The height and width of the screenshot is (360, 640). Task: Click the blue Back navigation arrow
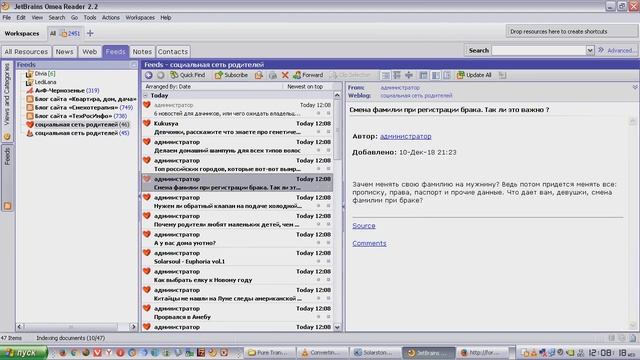point(149,75)
